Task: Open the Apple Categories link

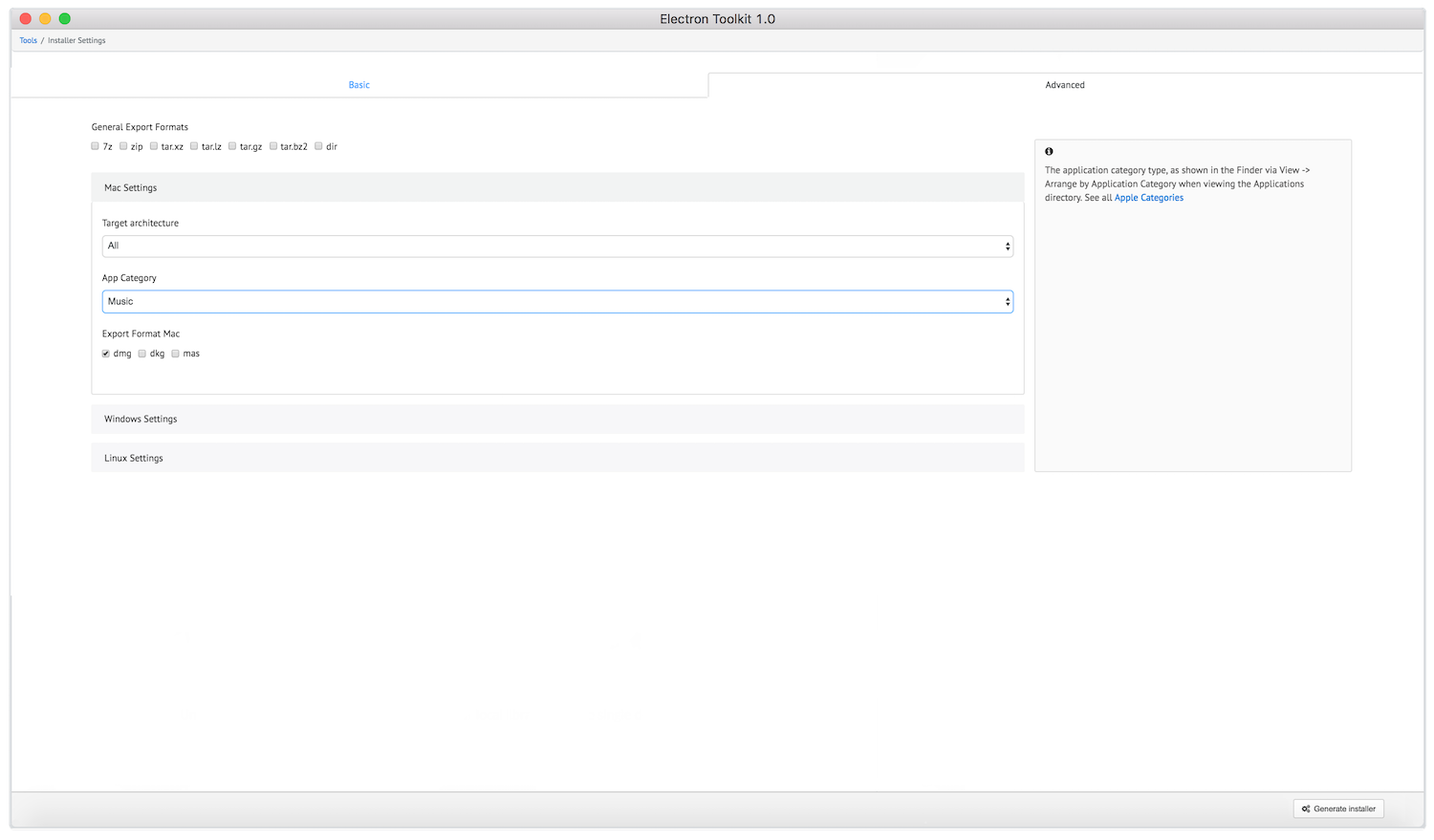Action: (x=1149, y=198)
